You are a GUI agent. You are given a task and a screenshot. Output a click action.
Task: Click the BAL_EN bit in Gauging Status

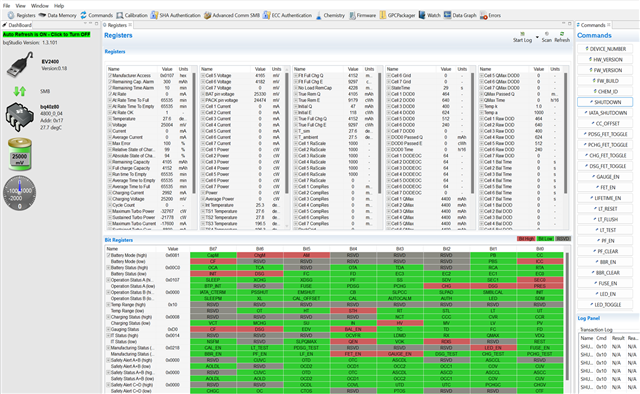pos(353,329)
